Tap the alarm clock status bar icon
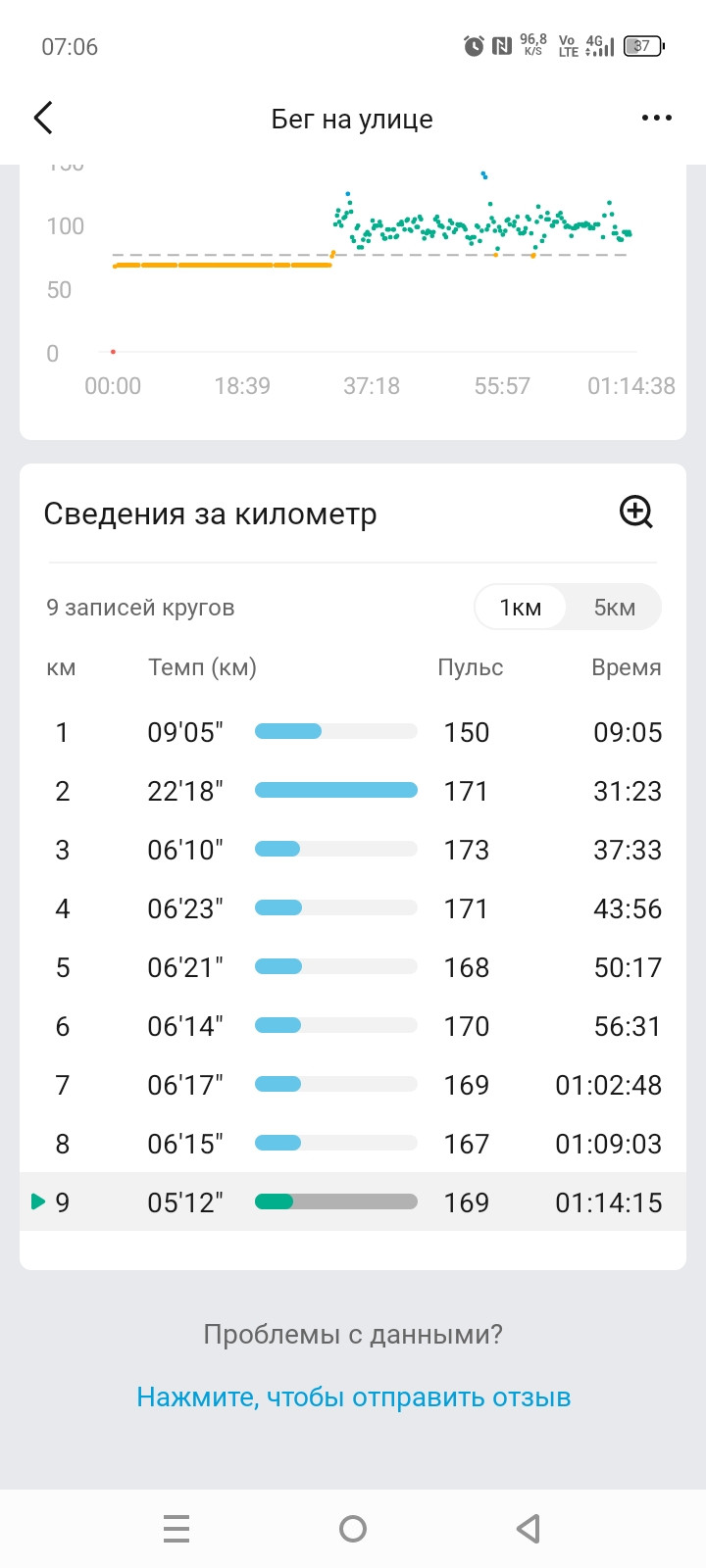Screen dimensions: 706x1568 pos(474,45)
